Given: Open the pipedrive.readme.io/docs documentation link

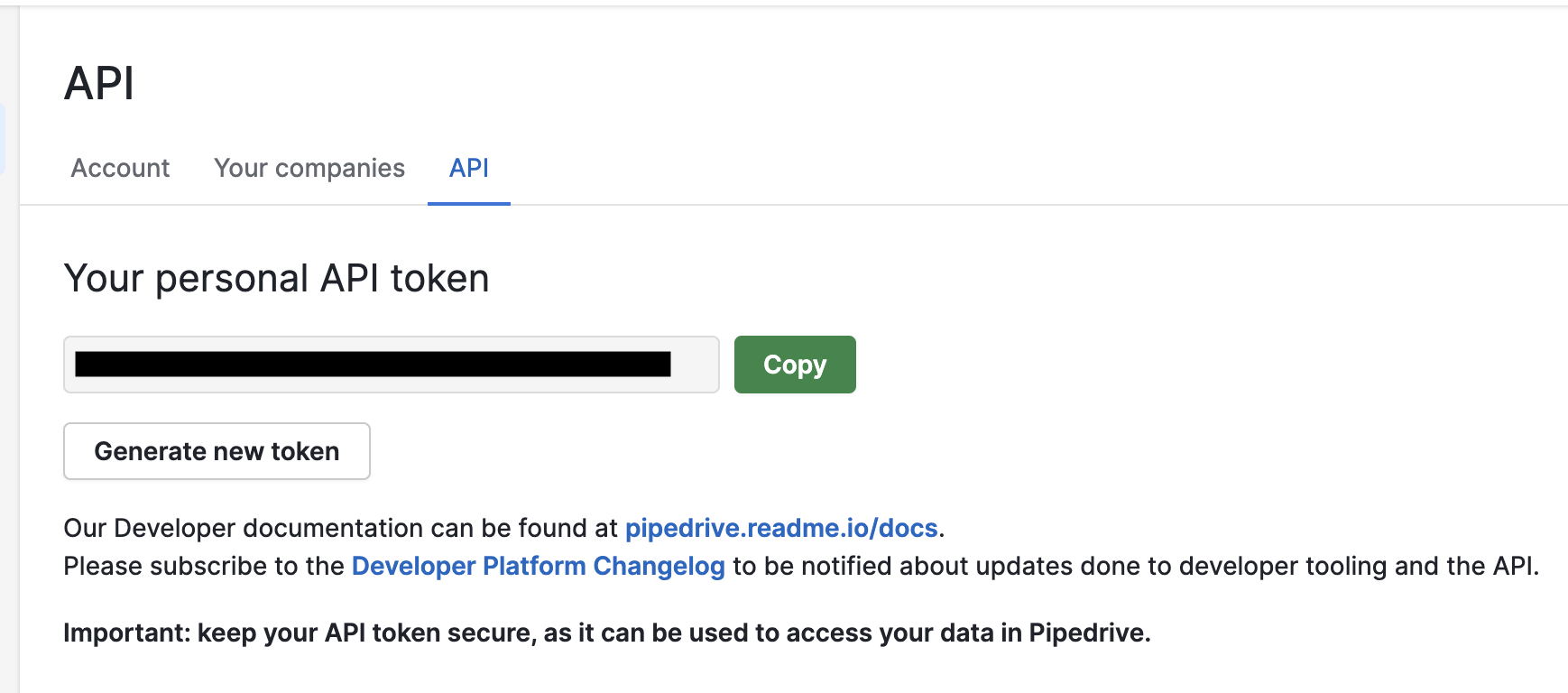Looking at the screenshot, I should [781, 528].
